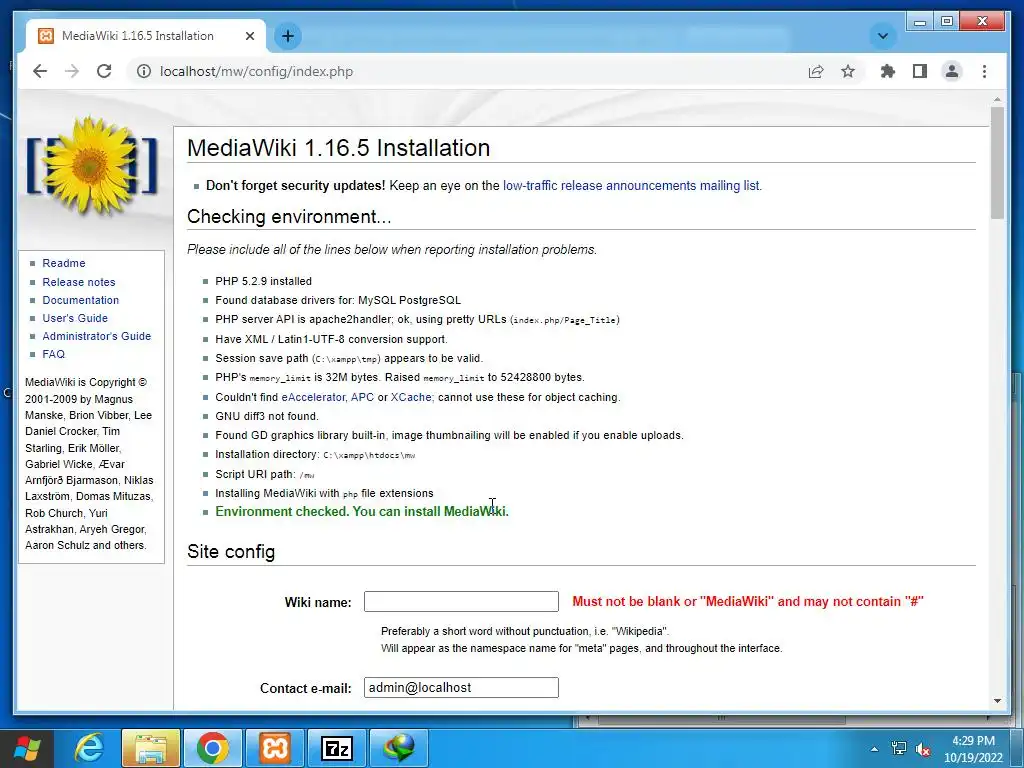
Task: Open Internet Download Manager taskbar icon
Action: tap(398, 748)
